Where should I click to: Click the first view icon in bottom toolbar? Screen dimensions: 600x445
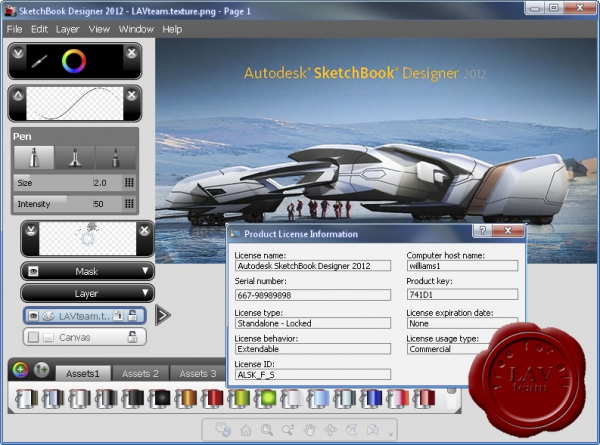click(x=223, y=430)
